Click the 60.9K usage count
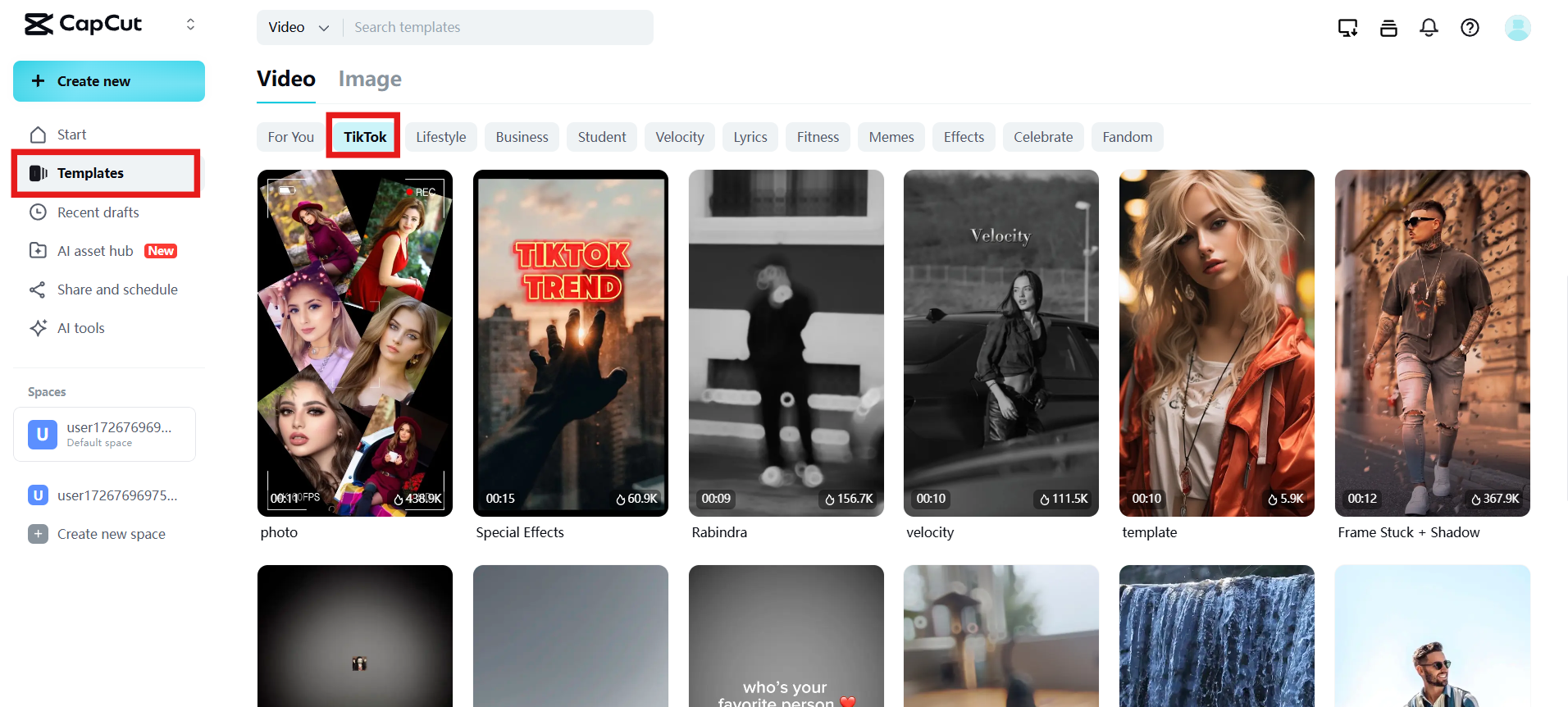This screenshot has height=707, width=1568. [x=636, y=499]
